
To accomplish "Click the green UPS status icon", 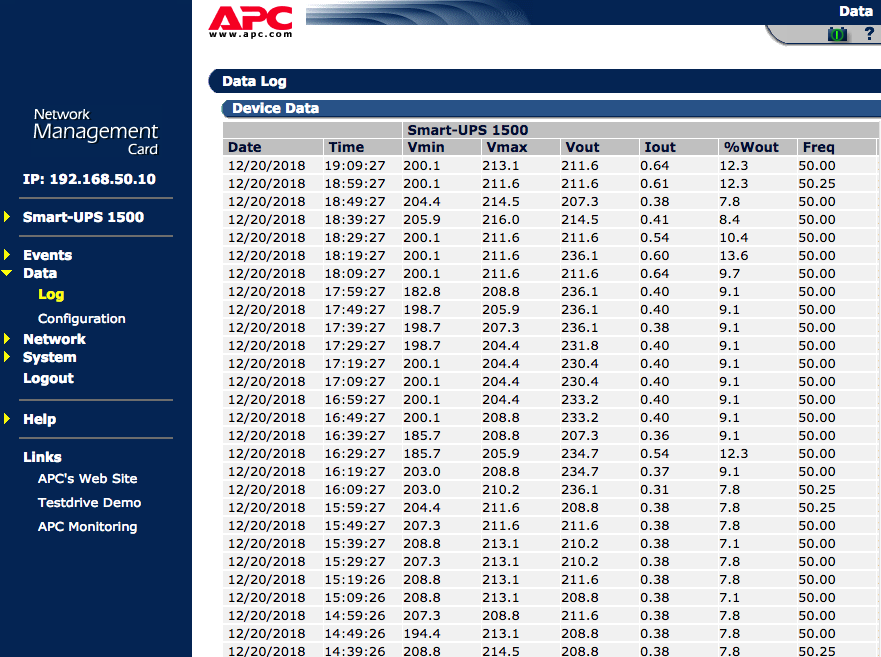I will (837, 34).
